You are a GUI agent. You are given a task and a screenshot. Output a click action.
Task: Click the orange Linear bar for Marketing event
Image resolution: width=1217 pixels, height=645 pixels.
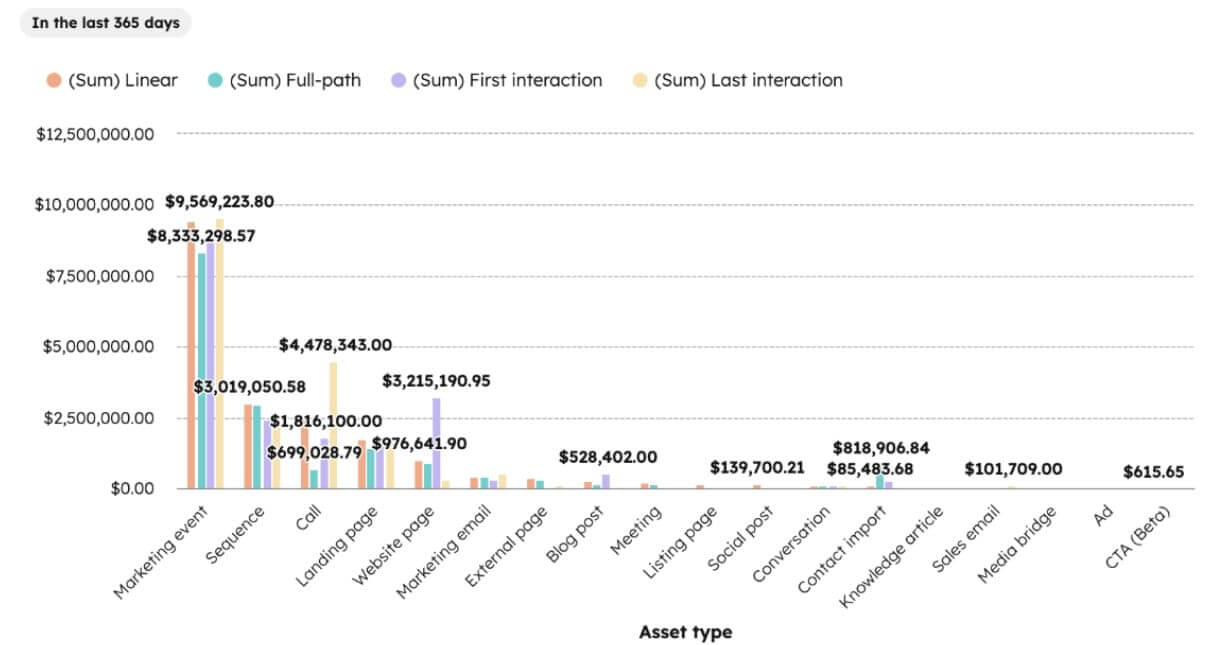pyautogui.click(x=191, y=355)
